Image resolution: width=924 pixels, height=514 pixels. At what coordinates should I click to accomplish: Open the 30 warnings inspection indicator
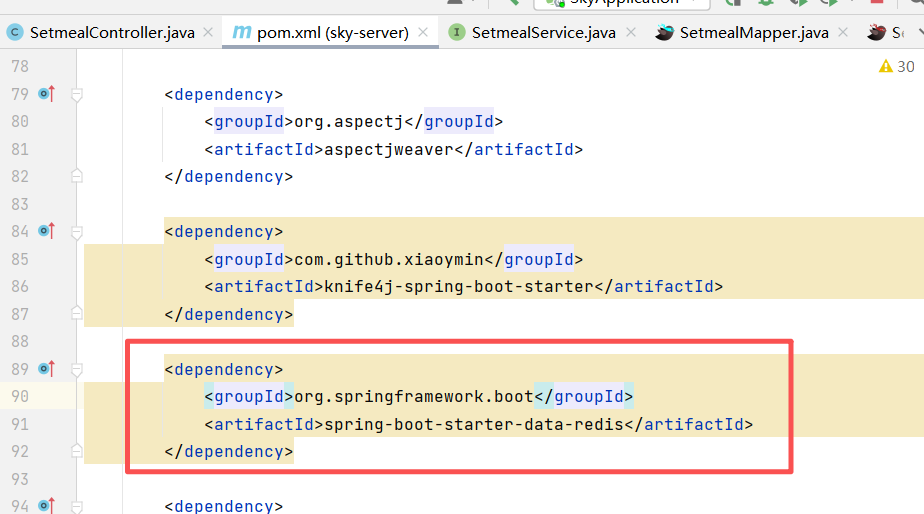pos(896,67)
